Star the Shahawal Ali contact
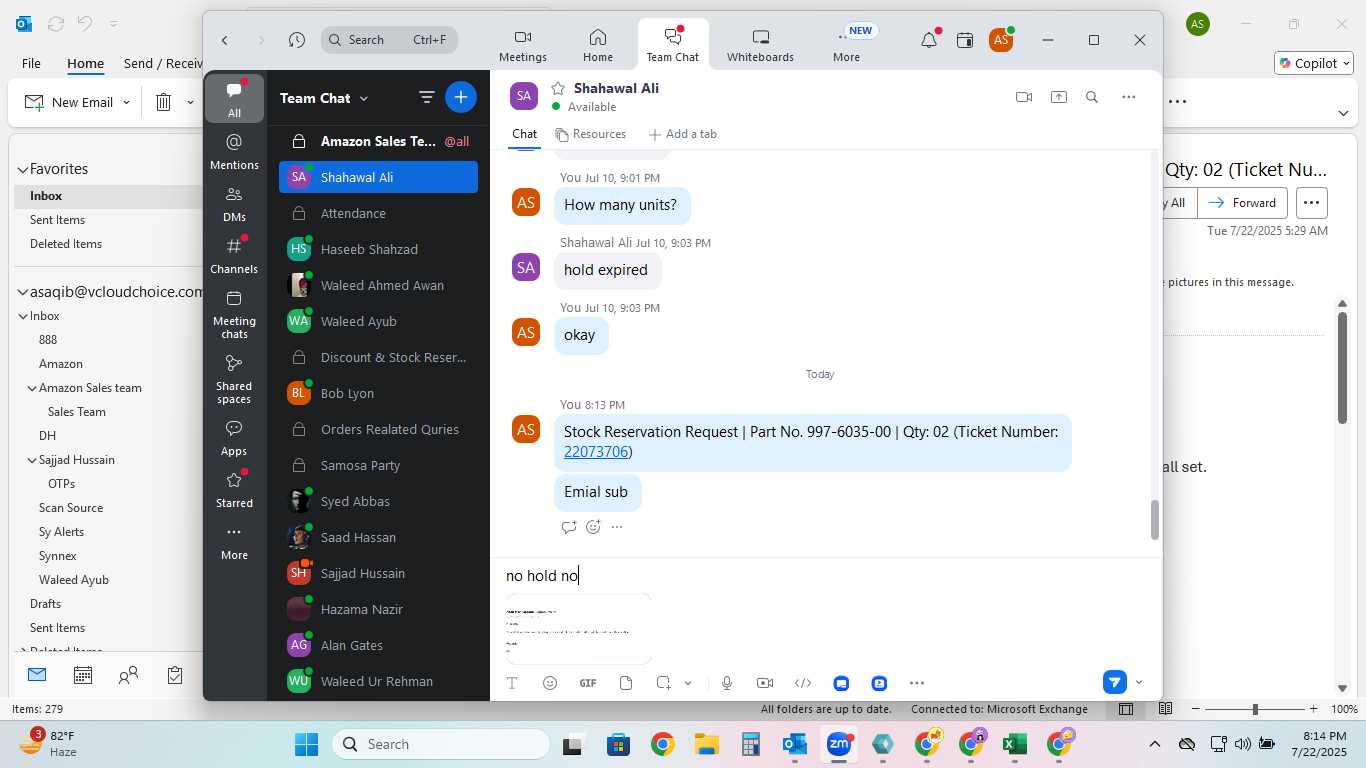Image resolution: width=1366 pixels, height=768 pixels. click(x=558, y=88)
